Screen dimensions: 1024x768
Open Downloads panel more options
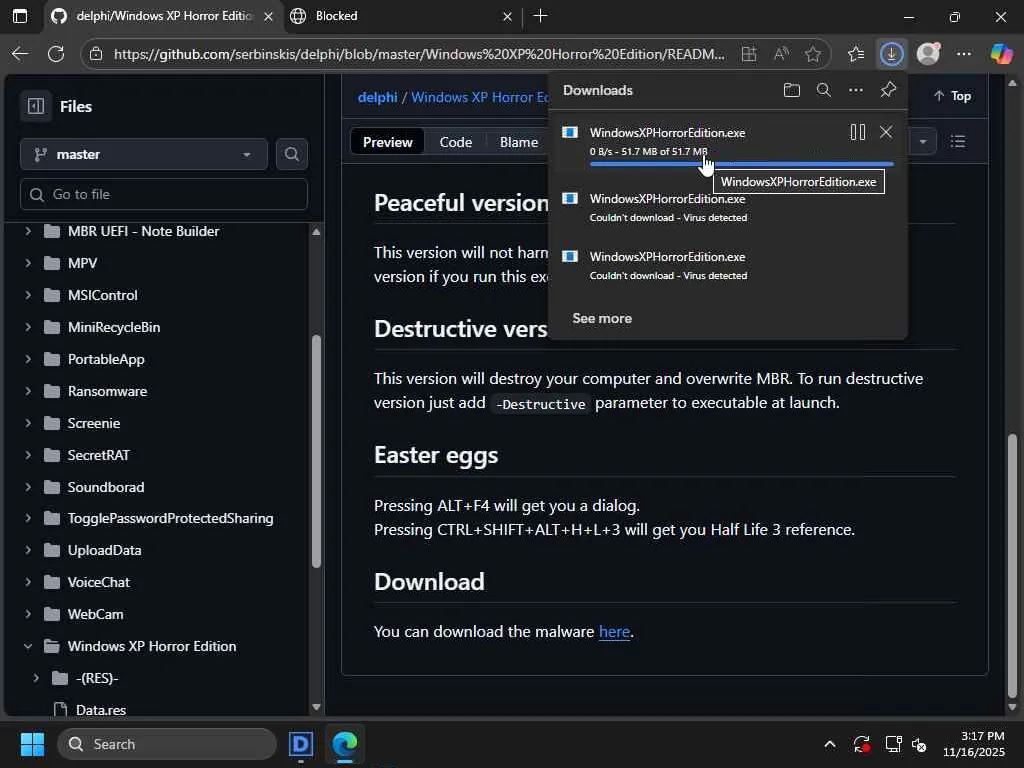856,90
